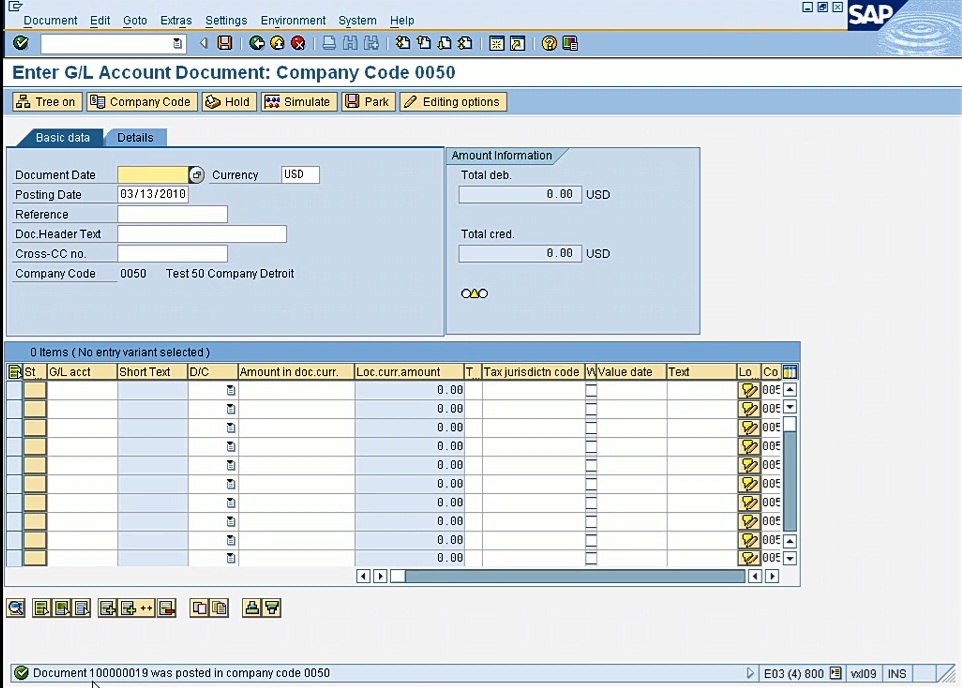
Task: Click the Generate Shortcut icon
Action: [x=517, y=43]
